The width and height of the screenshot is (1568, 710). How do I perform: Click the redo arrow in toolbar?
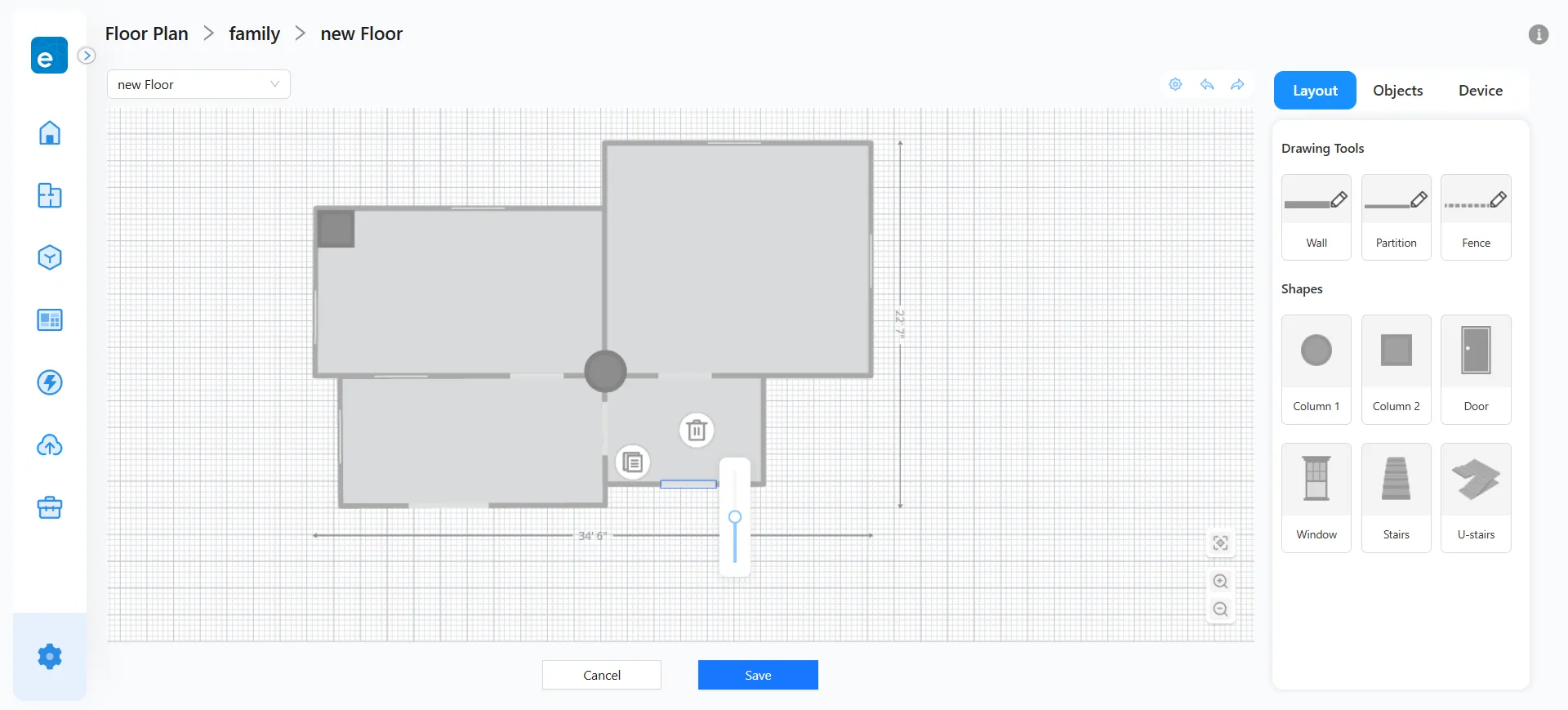pos(1238,85)
